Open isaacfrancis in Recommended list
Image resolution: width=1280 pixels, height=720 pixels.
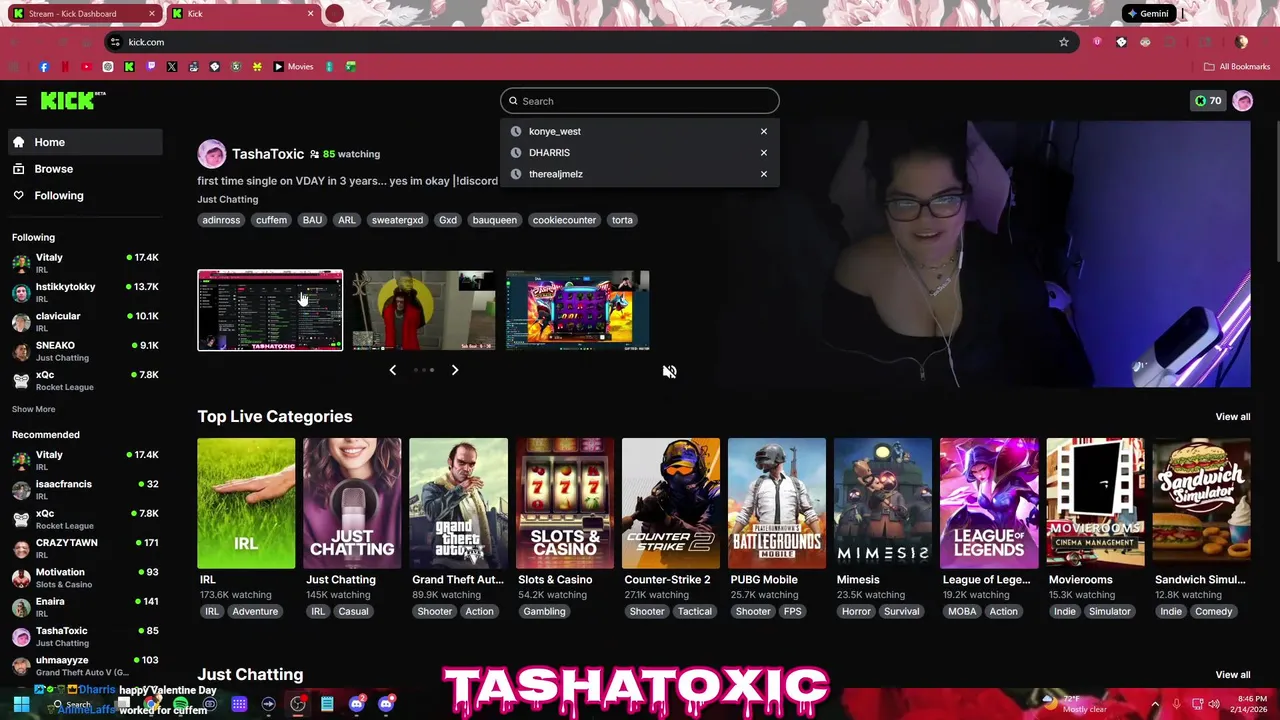85,490
